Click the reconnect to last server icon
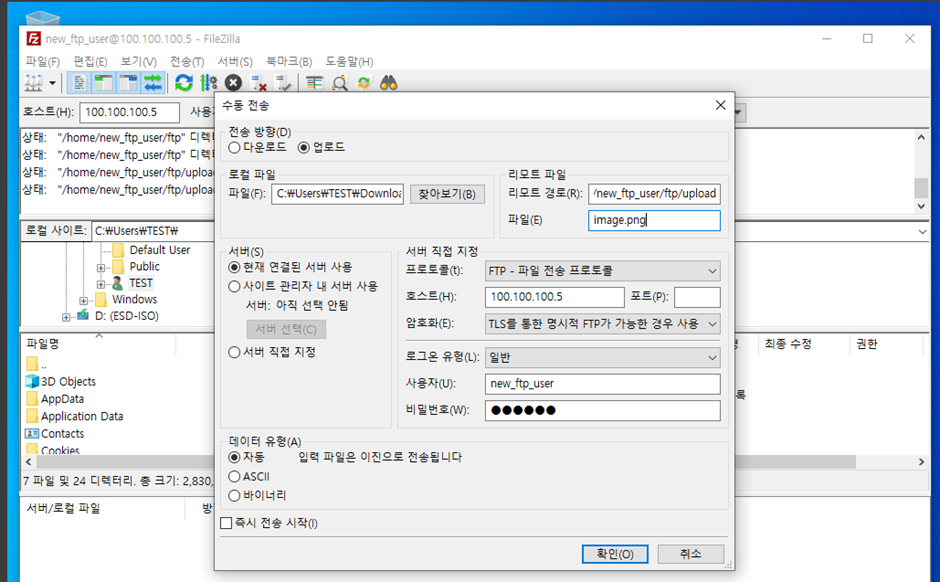The width and height of the screenshot is (940, 582). [283, 83]
